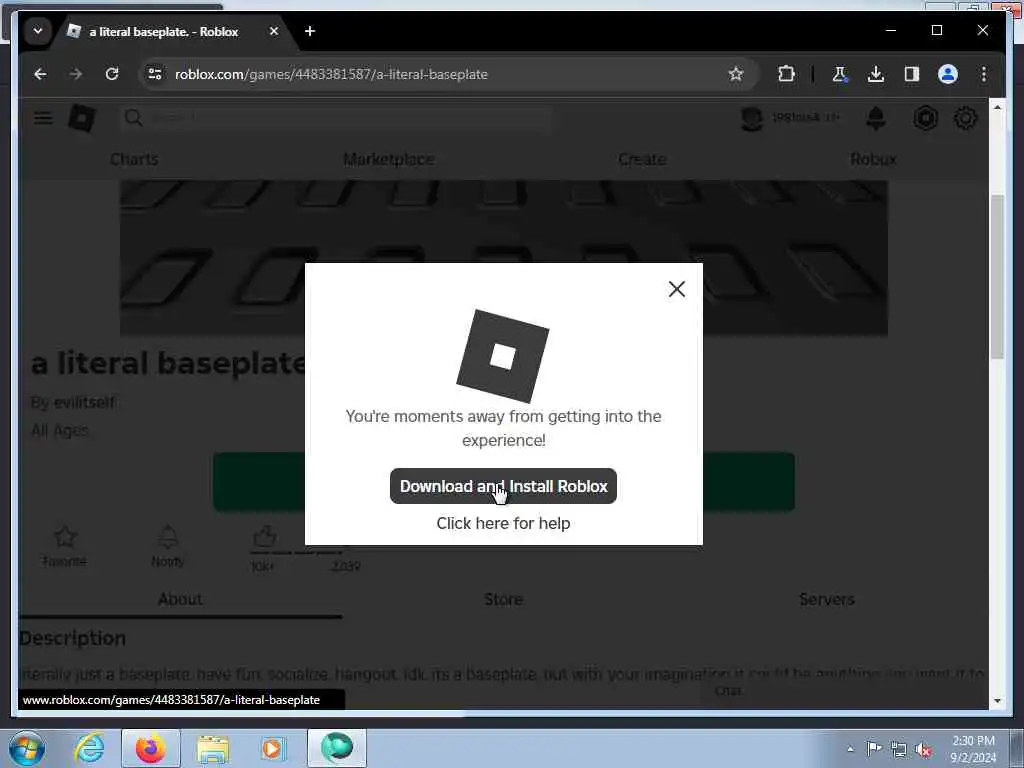1024x768 pixels.
Task: Show hidden system tray icons
Action: tap(850, 749)
